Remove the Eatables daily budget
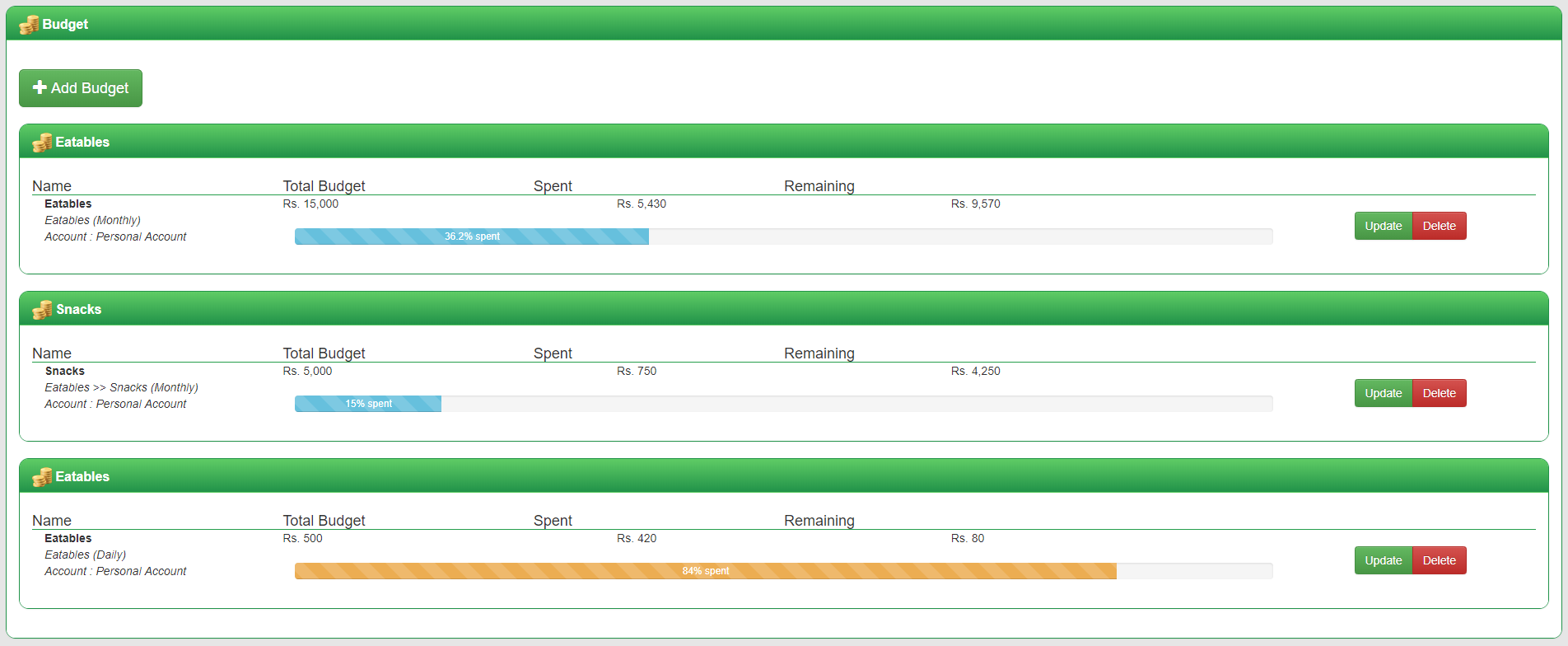 pyautogui.click(x=1439, y=560)
